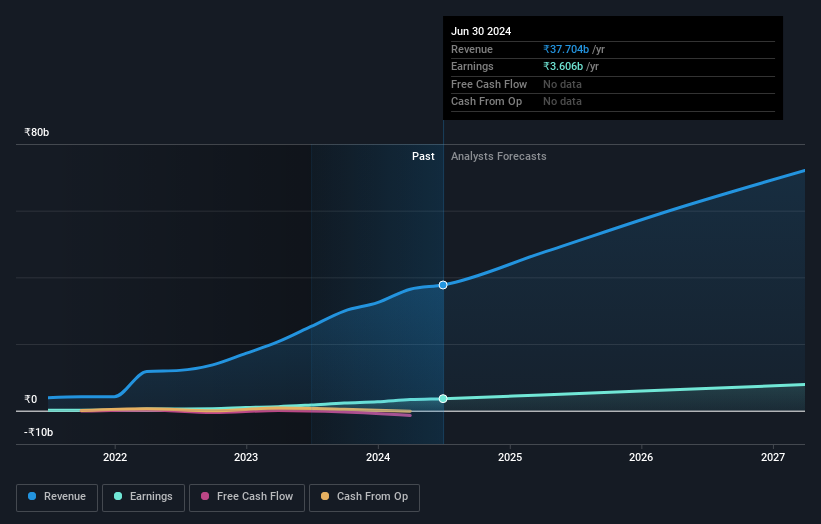Toggle the Earnings legend button
The width and height of the screenshot is (821, 524).
pos(143,497)
